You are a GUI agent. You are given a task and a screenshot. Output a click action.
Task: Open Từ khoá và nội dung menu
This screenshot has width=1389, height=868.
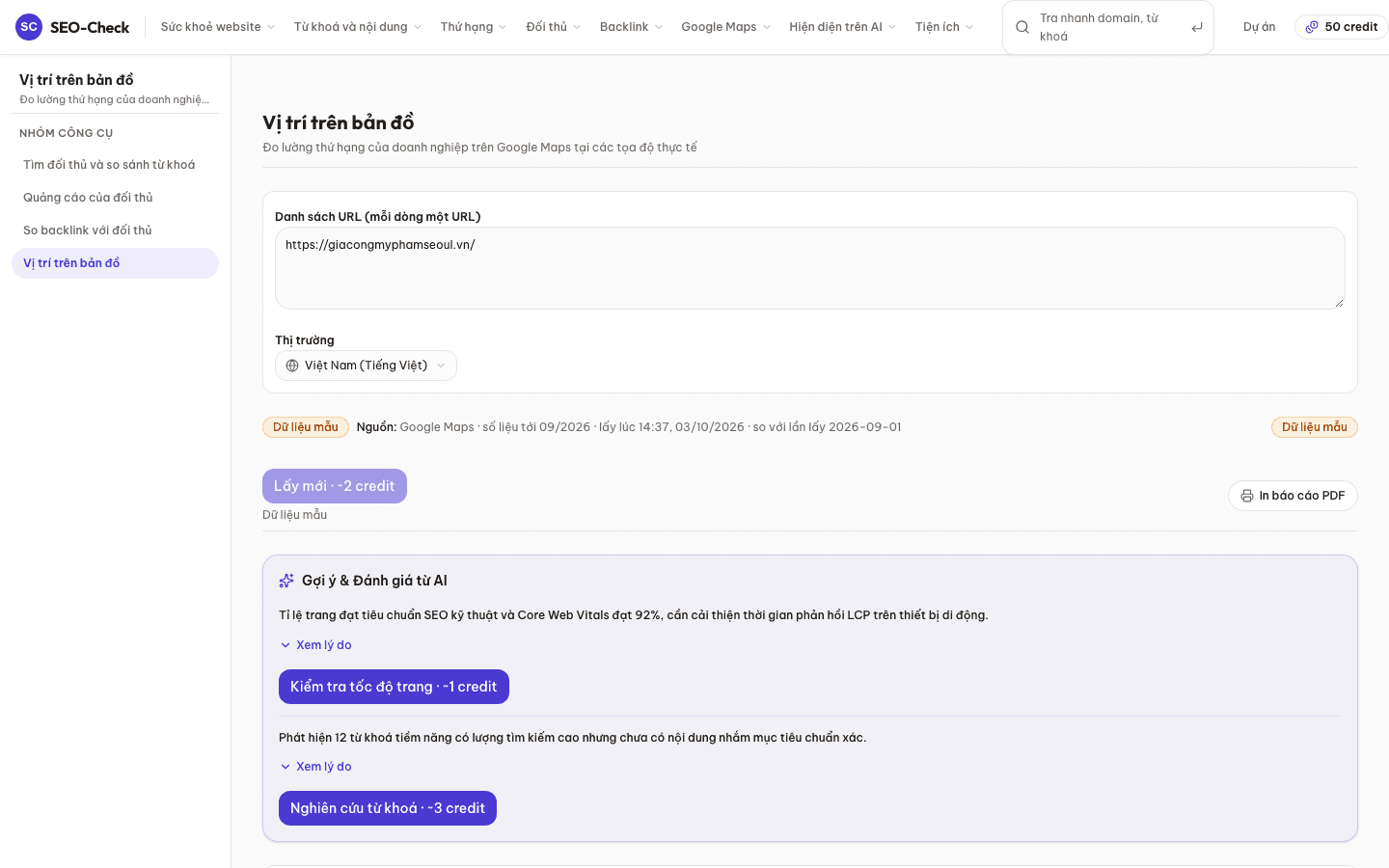click(357, 27)
